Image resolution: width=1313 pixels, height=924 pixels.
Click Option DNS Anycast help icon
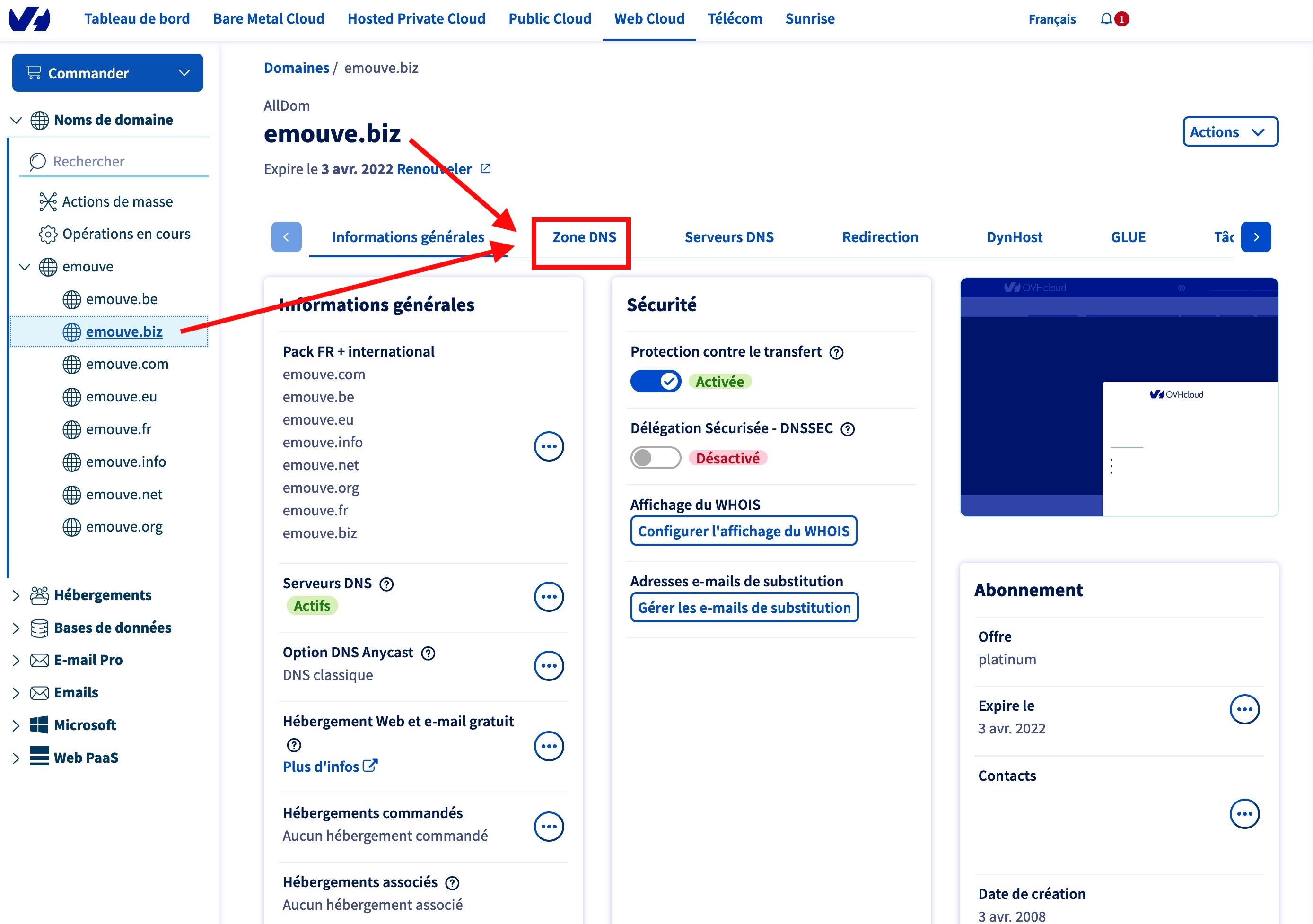[x=429, y=653]
